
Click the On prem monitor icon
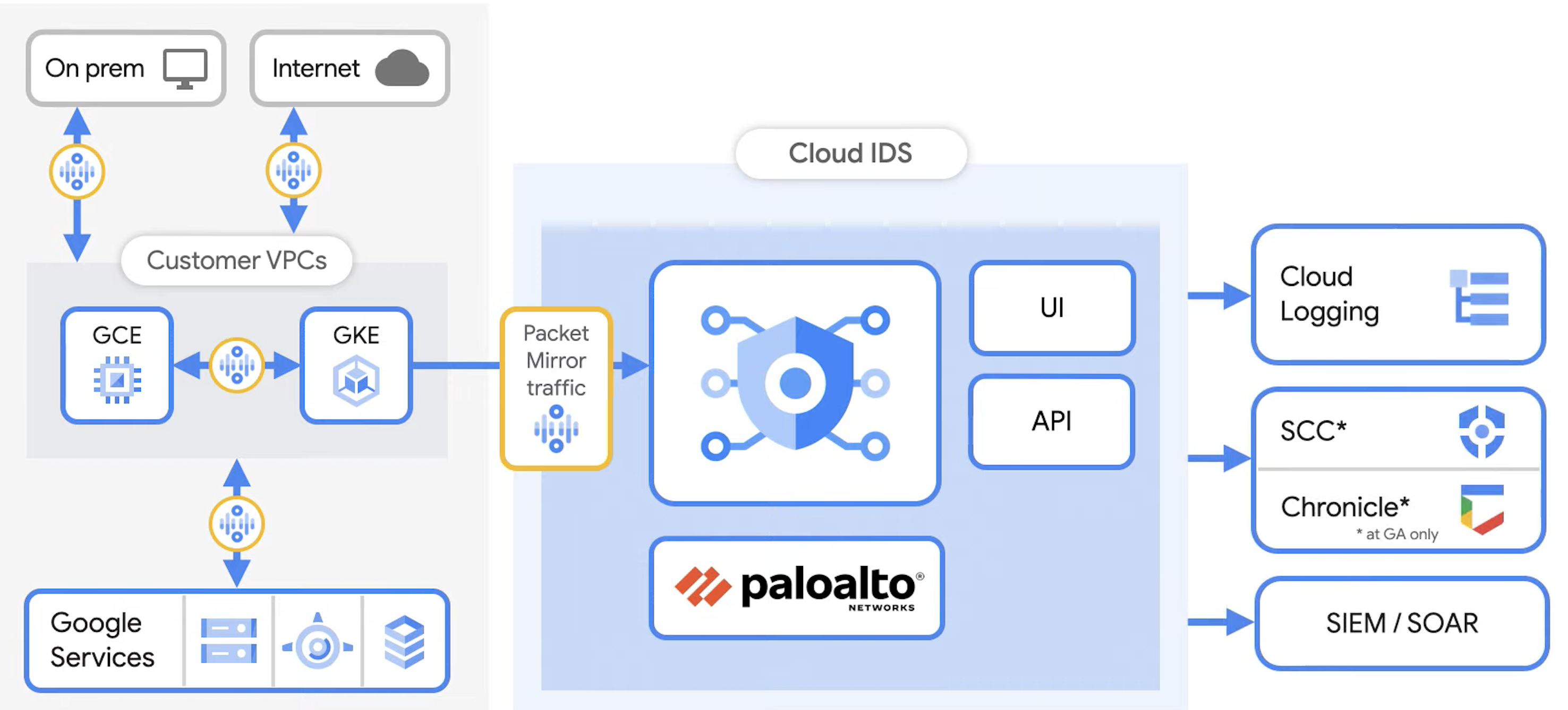(x=185, y=69)
